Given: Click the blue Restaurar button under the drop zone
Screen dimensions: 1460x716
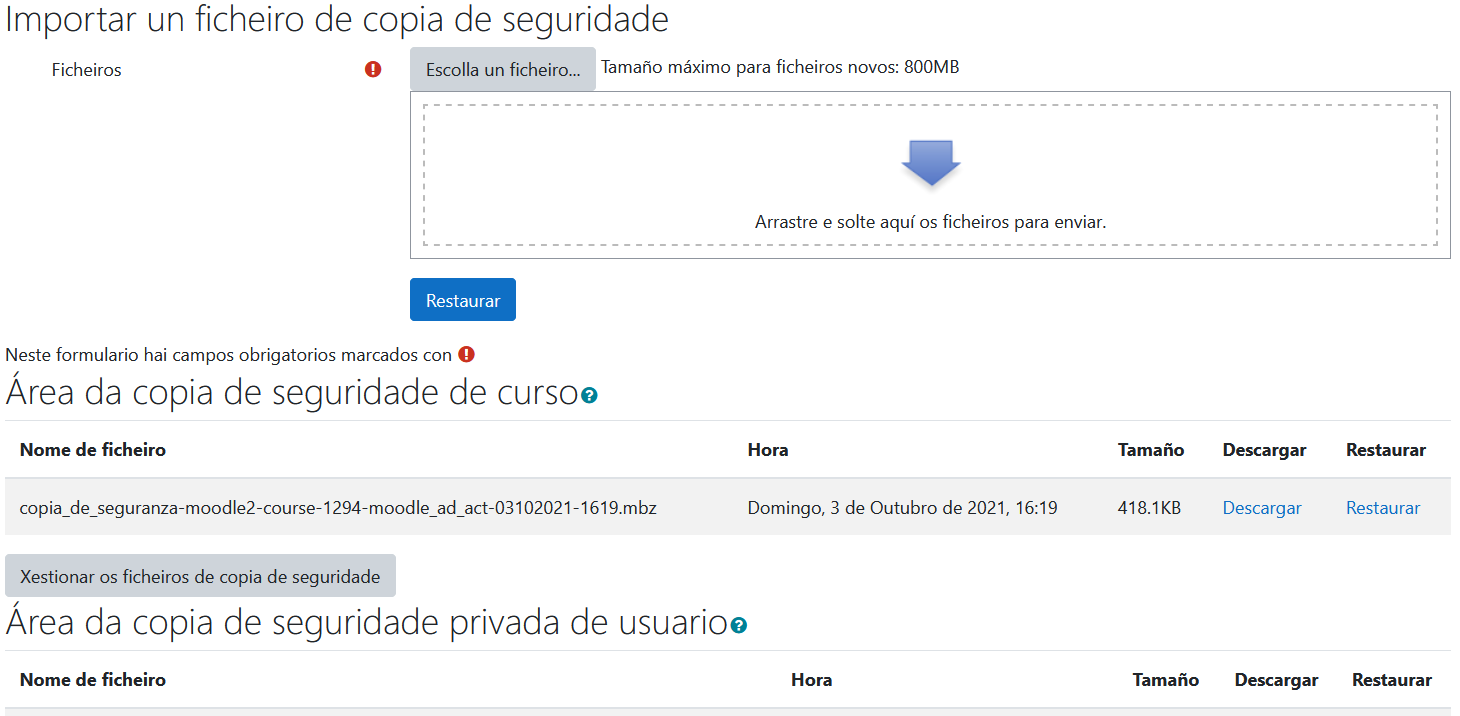Looking at the screenshot, I should pos(462,300).
